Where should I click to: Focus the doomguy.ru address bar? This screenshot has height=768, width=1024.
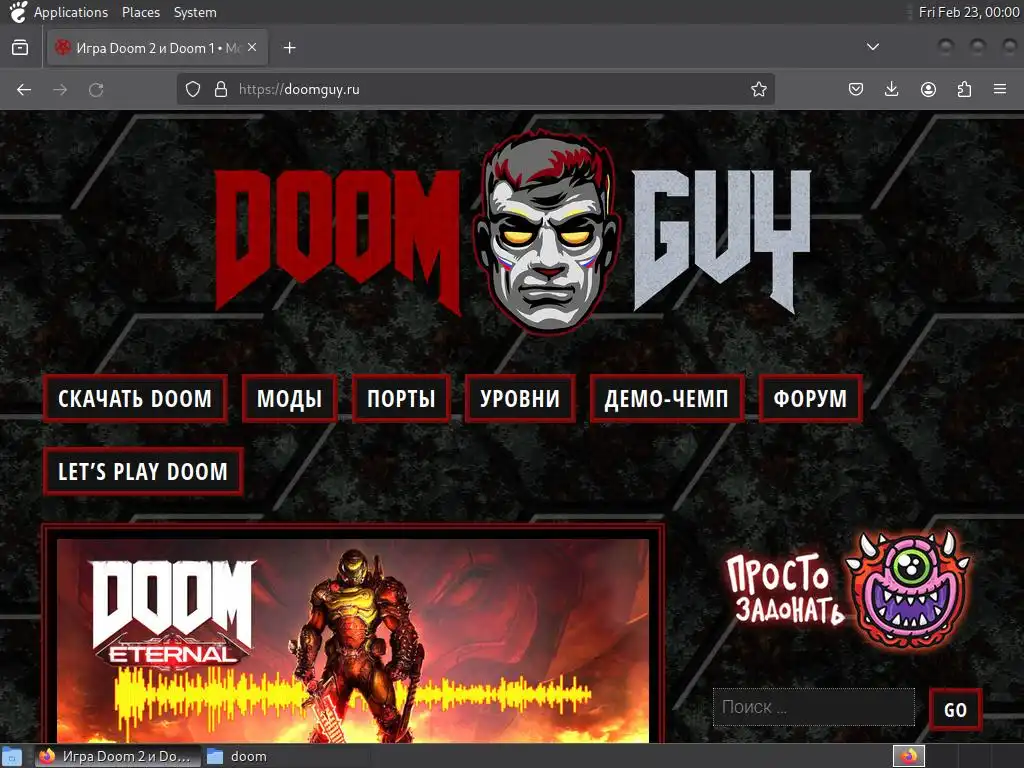click(x=475, y=89)
